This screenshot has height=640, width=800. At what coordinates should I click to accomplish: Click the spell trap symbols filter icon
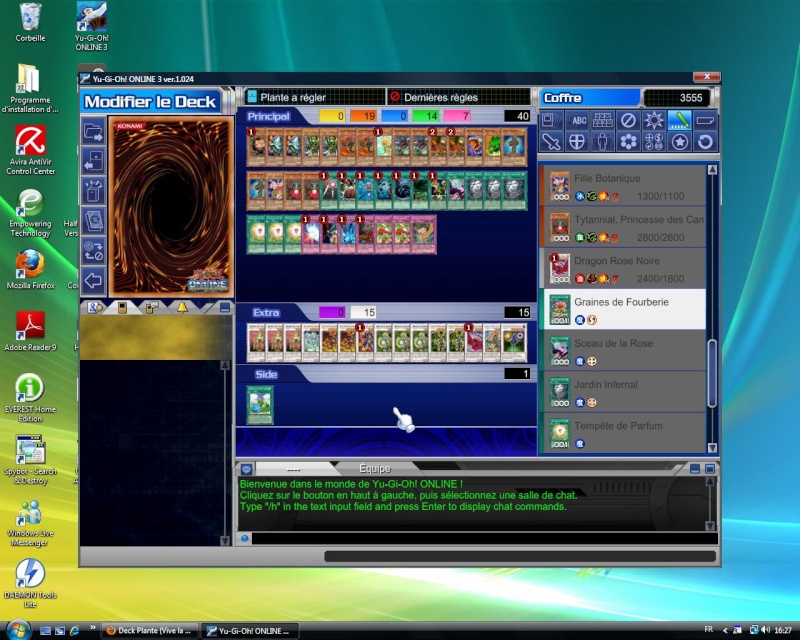tap(654, 141)
